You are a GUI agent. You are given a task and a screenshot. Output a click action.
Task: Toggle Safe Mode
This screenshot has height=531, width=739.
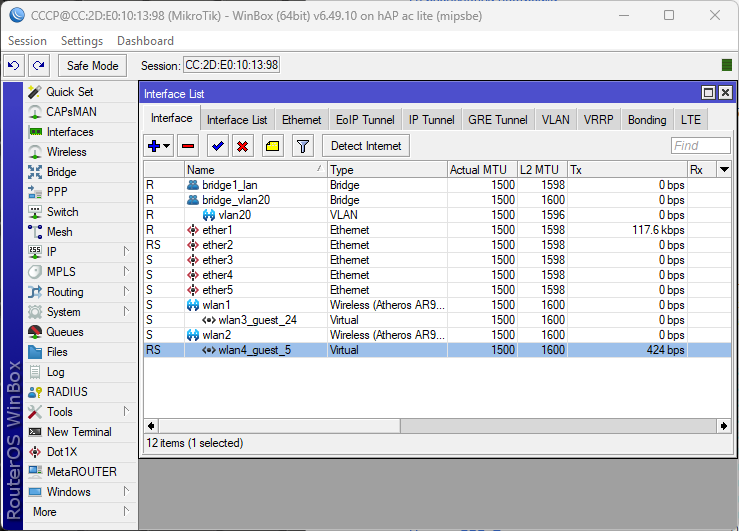click(92, 65)
